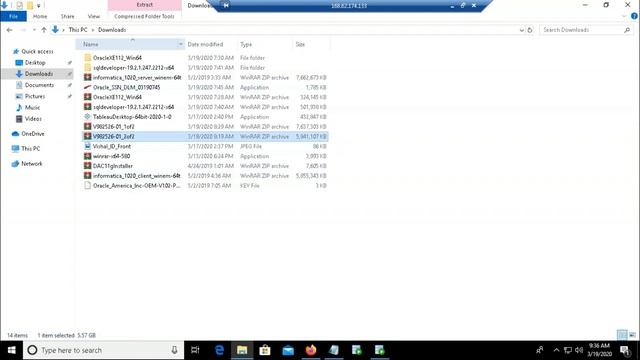This screenshot has width=640, height=360.
Task: Open Desktop in the navigation pane
Action: pyautogui.click(x=35, y=62)
